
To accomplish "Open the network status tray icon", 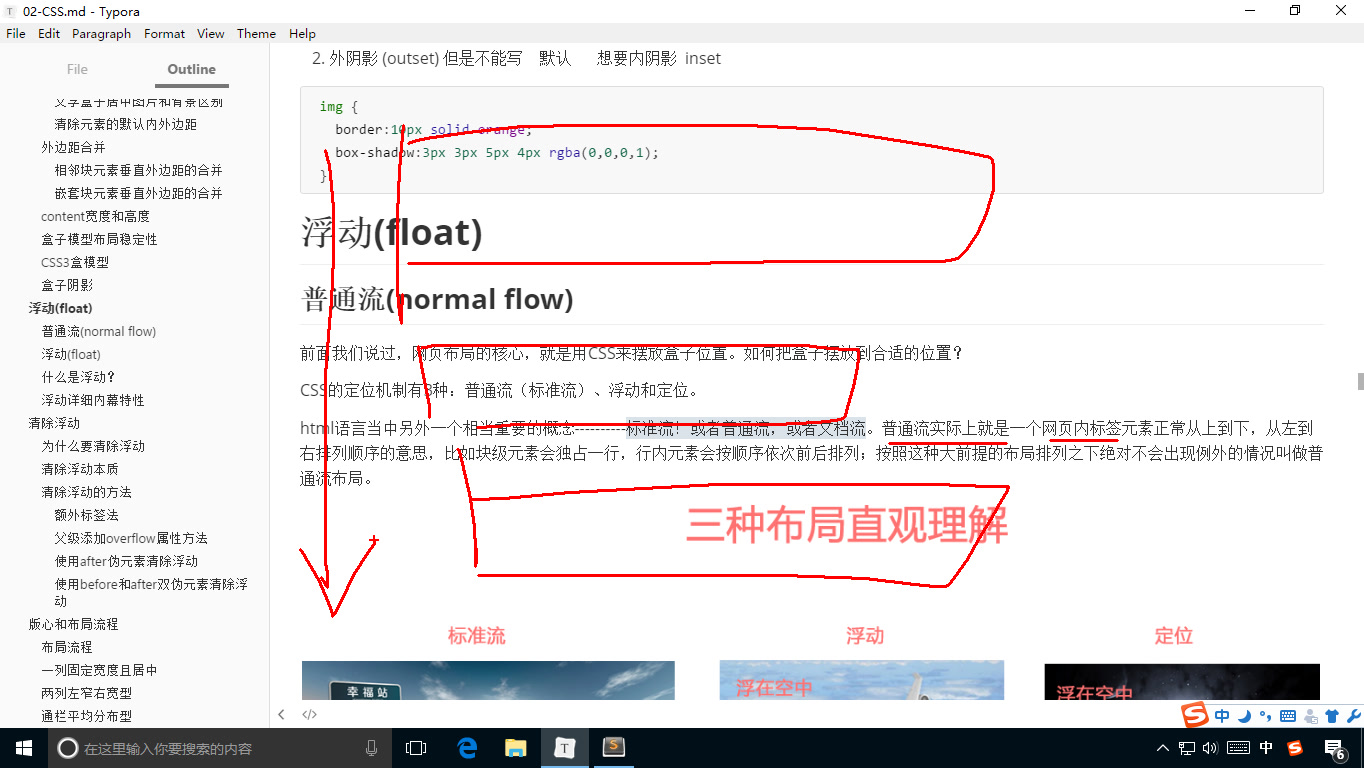I will (x=1187, y=748).
